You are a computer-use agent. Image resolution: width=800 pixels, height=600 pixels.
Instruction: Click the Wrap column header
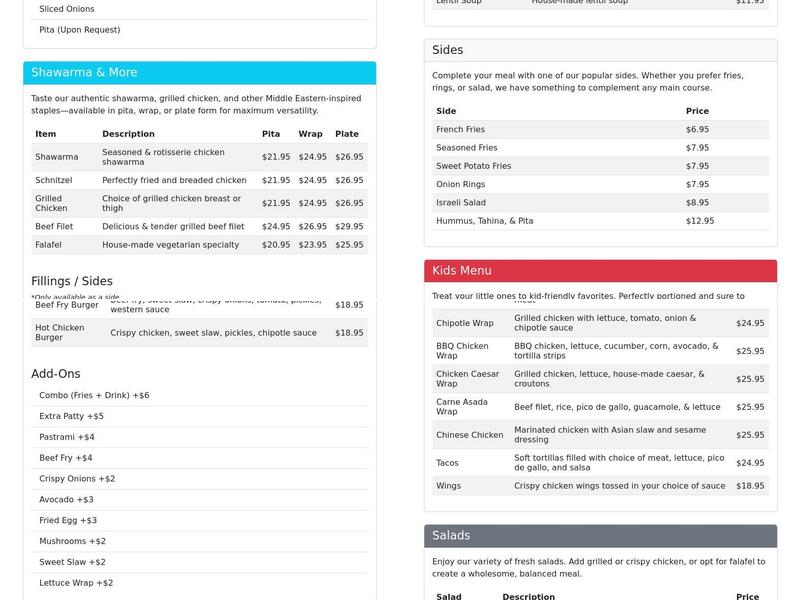[x=310, y=134]
